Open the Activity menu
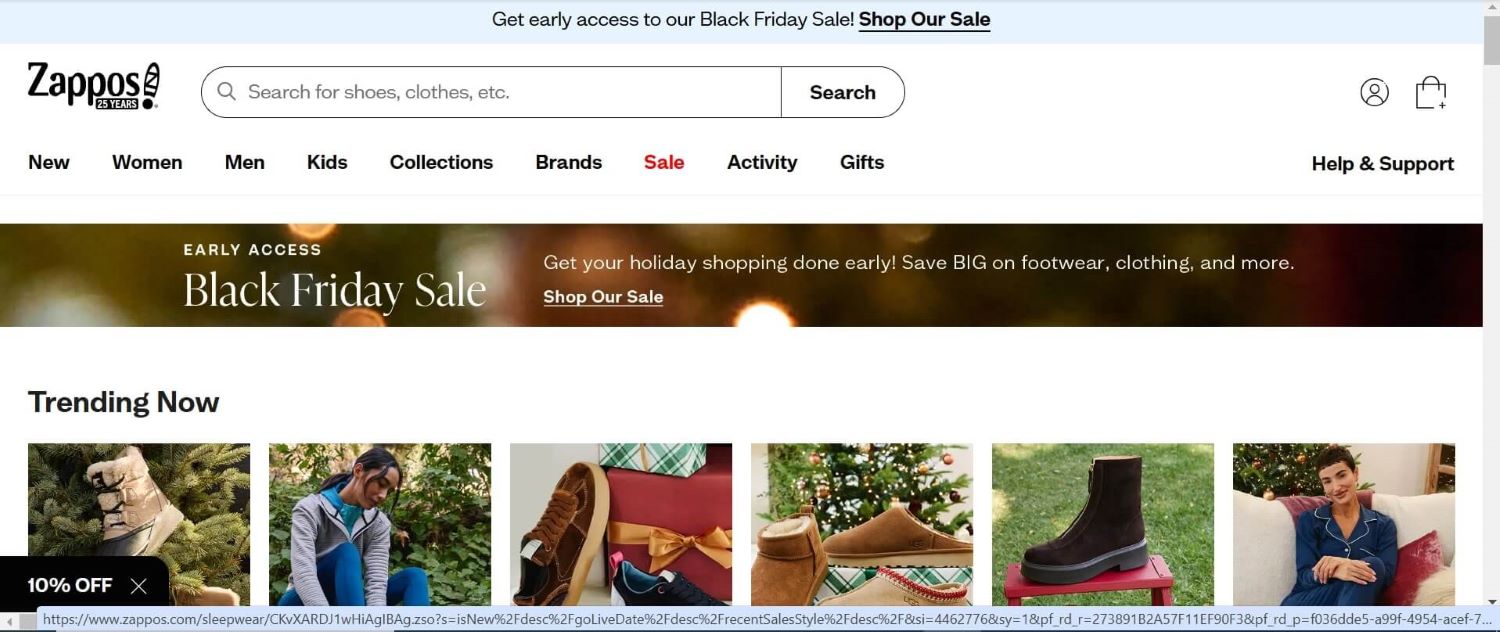 (762, 162)
